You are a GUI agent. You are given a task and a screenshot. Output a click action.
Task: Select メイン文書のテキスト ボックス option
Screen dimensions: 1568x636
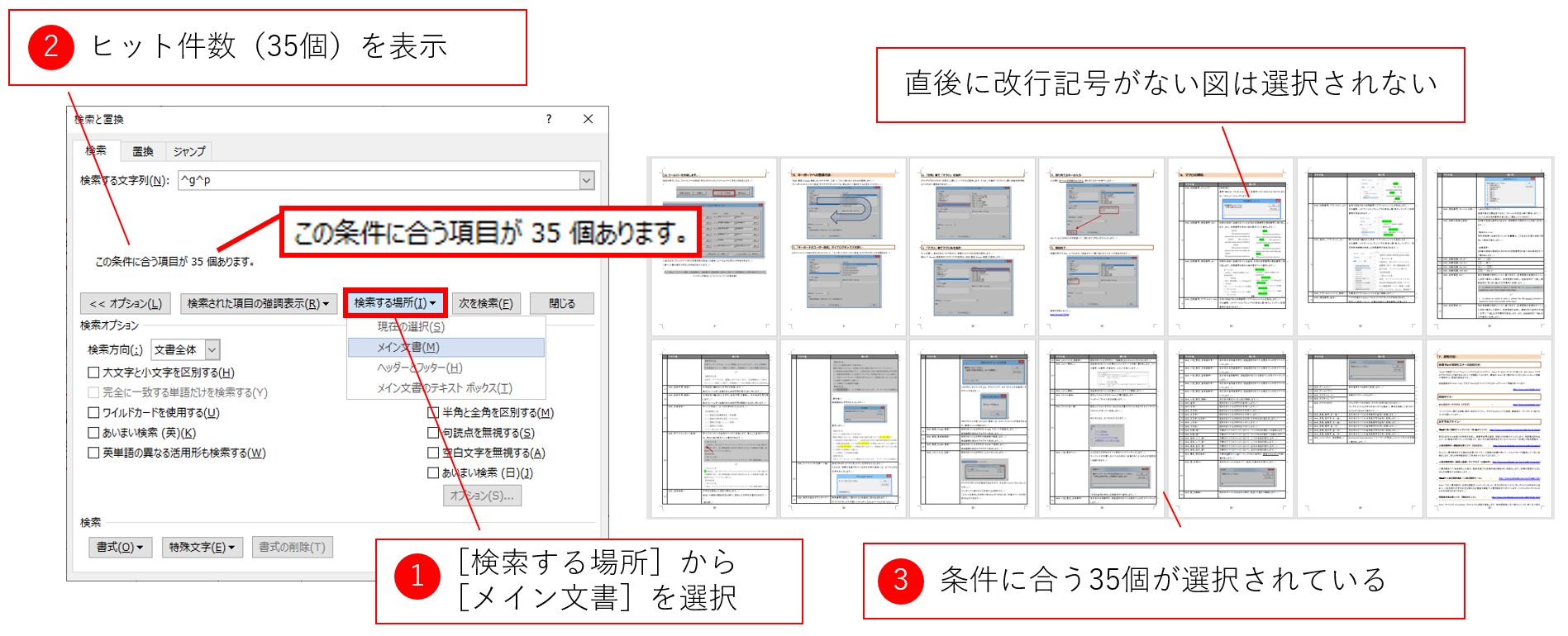coord(444,388)
